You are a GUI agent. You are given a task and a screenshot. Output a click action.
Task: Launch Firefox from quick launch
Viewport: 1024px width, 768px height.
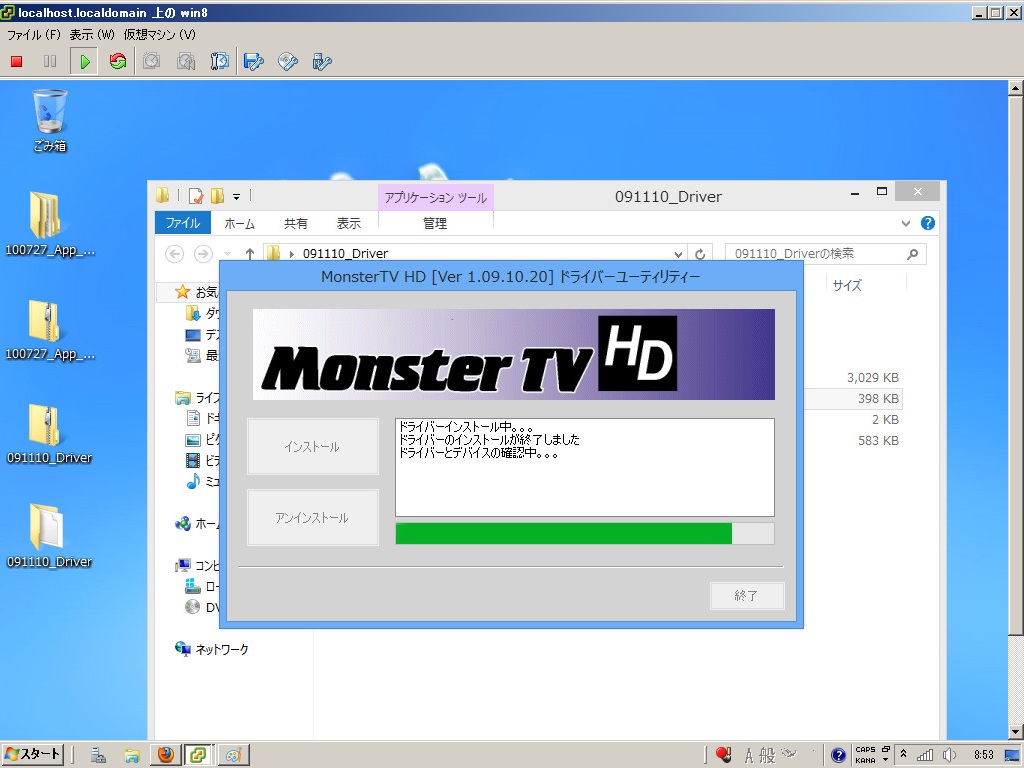coord(166,755)
